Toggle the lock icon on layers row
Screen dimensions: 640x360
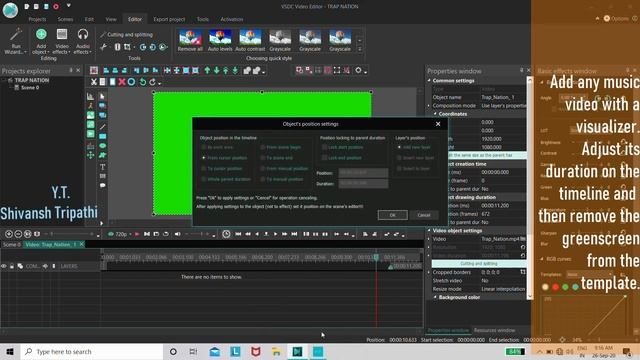pos(12,266)
